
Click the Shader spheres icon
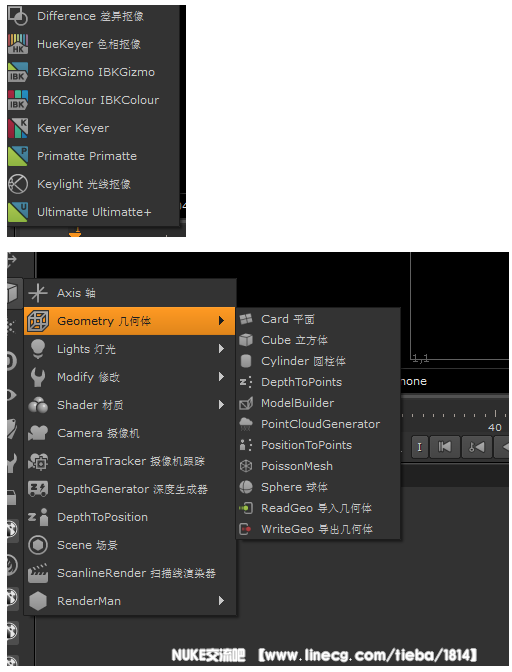click(x=38, y=405)
